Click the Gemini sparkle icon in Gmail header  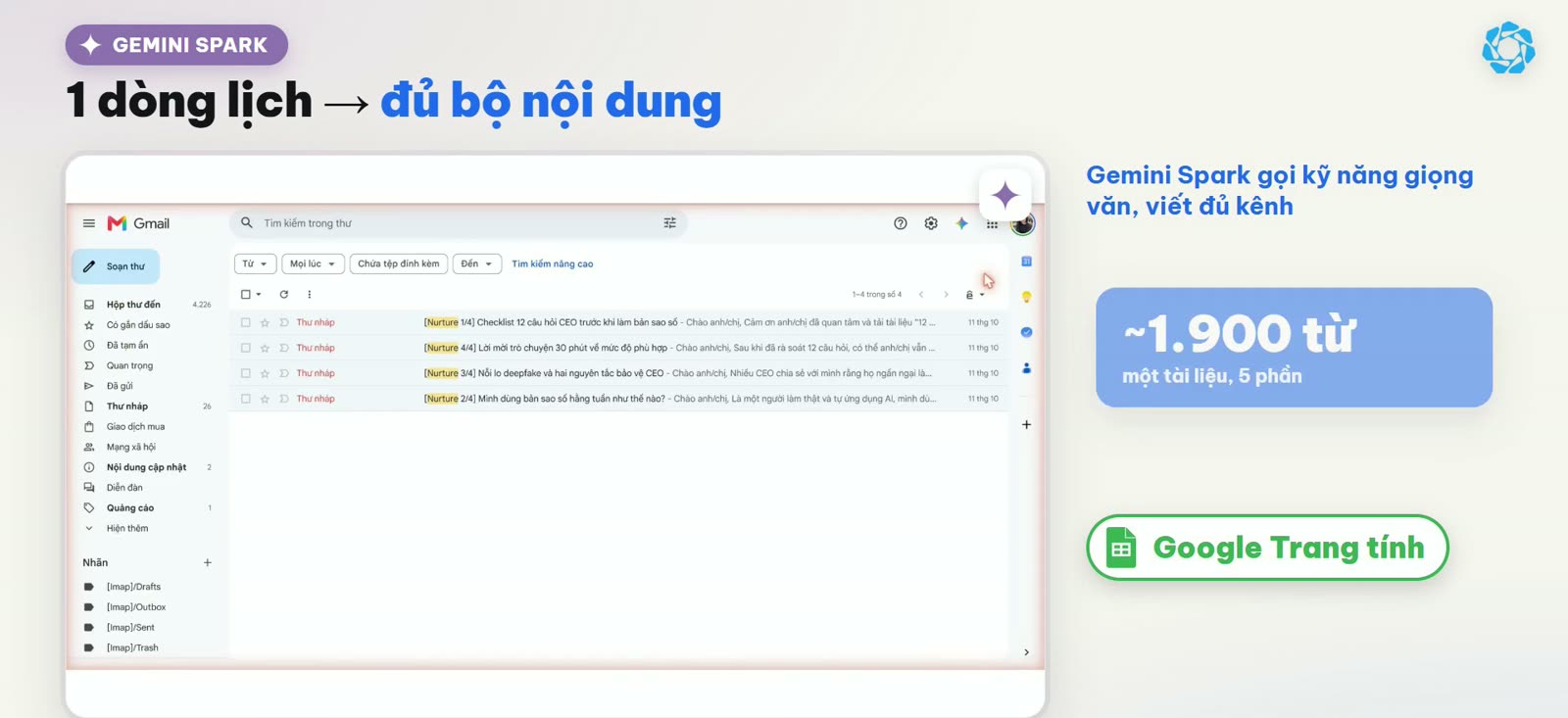962,223
